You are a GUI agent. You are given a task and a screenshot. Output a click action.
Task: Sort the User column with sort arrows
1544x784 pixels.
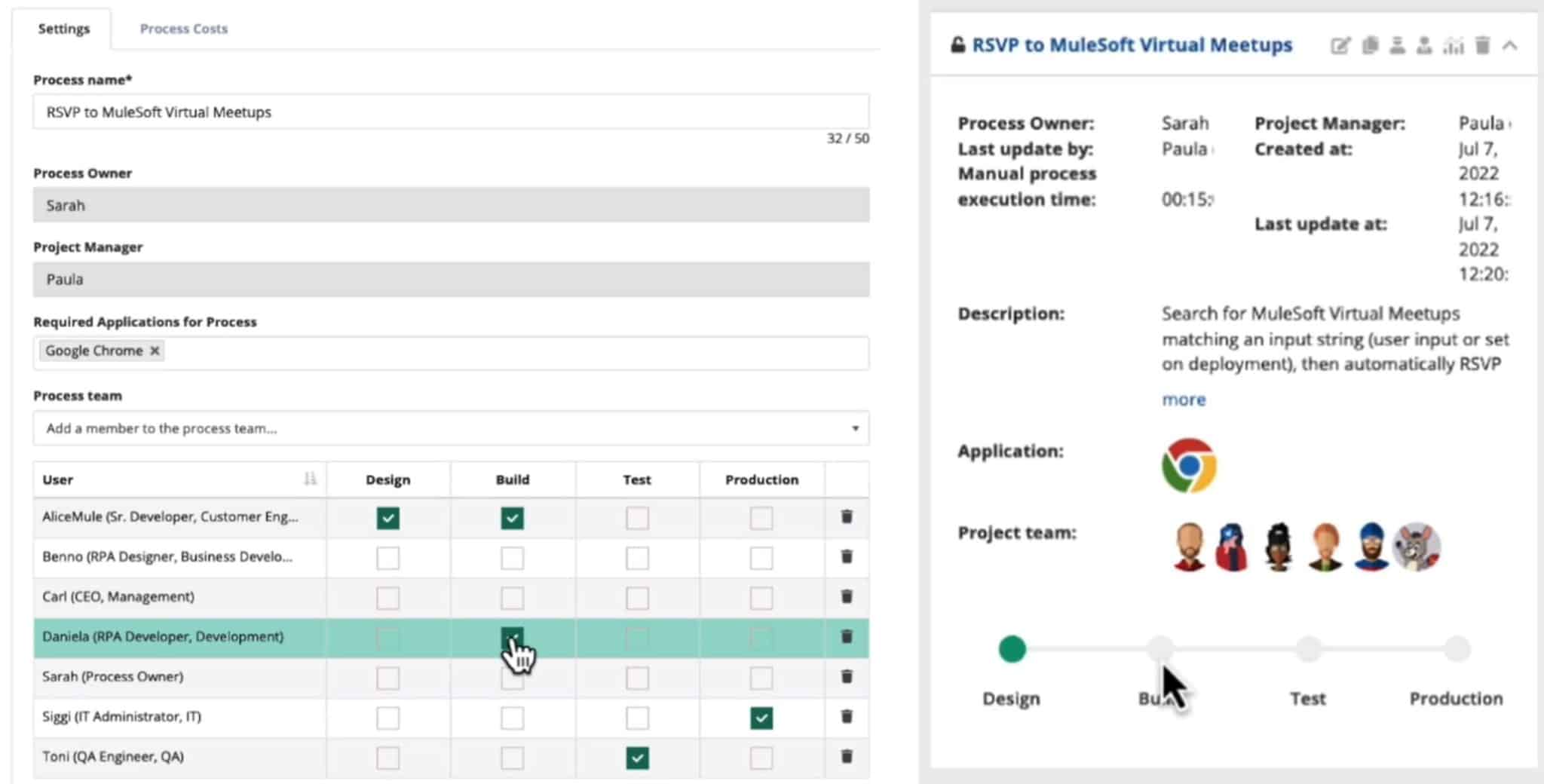[x=309, y=479]
